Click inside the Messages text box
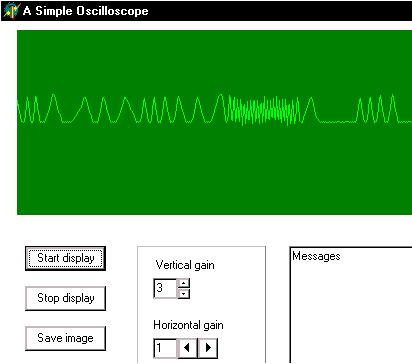 point(351,305)
